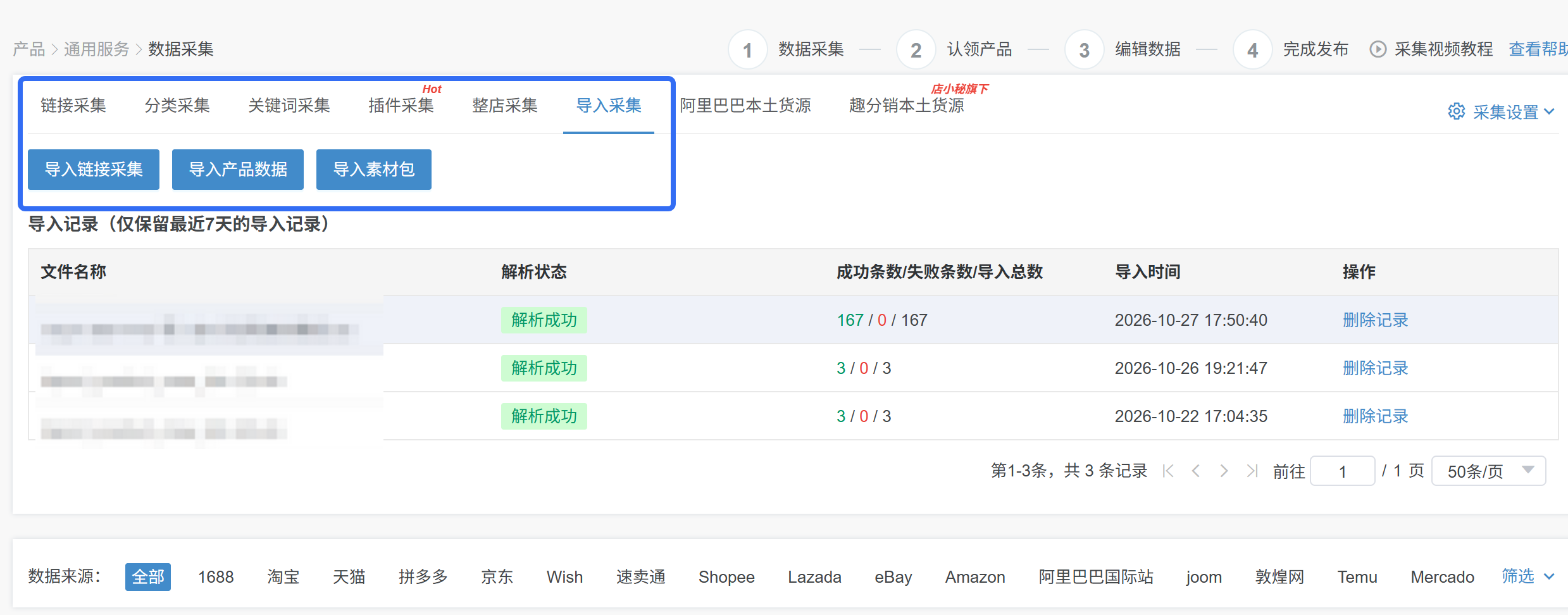This screenshot has width=1568, height=615.
Task: Click the page number input field
Action: click(1343, 471)
